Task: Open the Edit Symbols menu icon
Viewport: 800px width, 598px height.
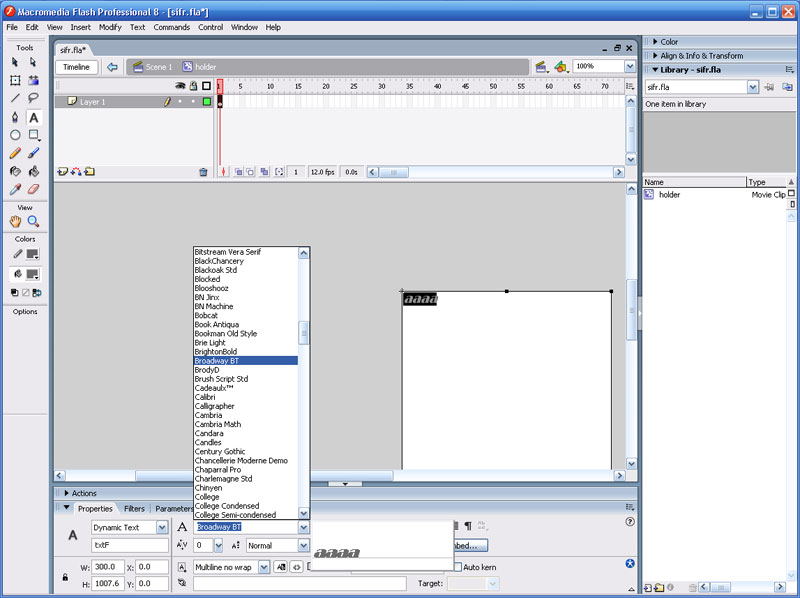Action: click(561, 67)
